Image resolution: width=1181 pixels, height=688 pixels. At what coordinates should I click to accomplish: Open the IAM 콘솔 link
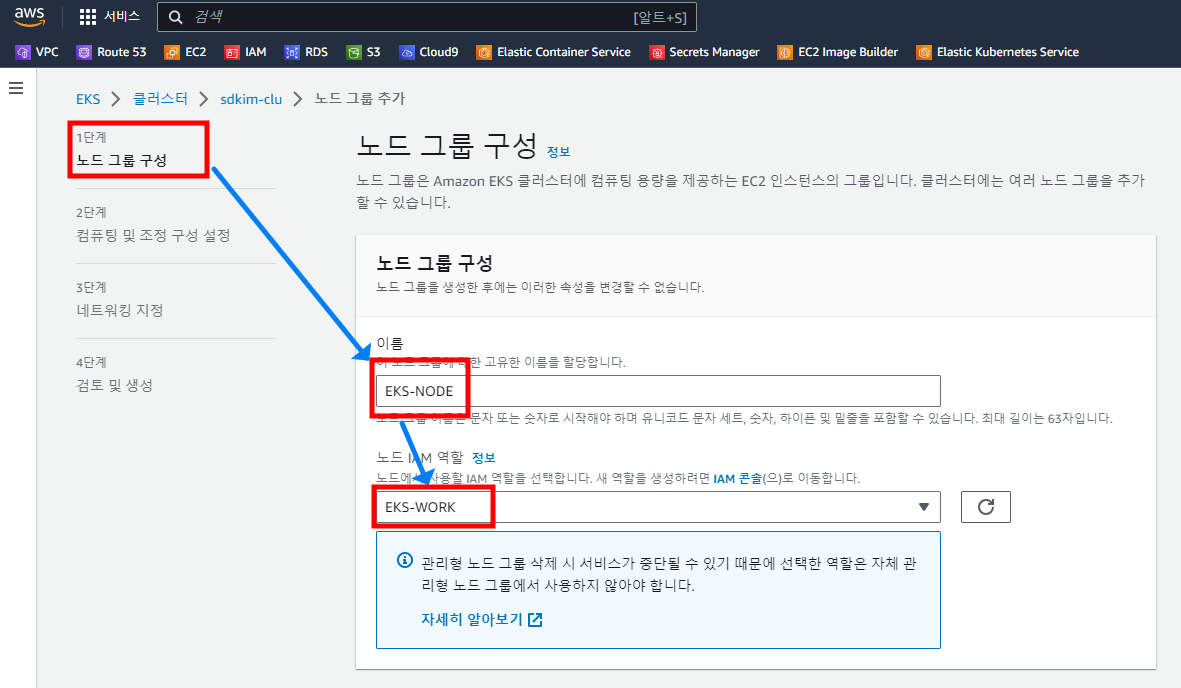[x=737, y=479]
